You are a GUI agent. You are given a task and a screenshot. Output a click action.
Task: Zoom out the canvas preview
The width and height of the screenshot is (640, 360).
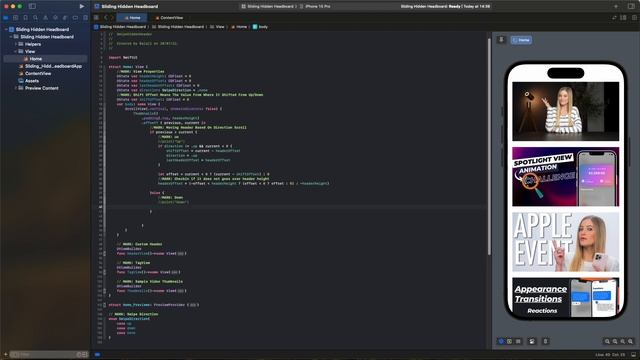point(607,341)
